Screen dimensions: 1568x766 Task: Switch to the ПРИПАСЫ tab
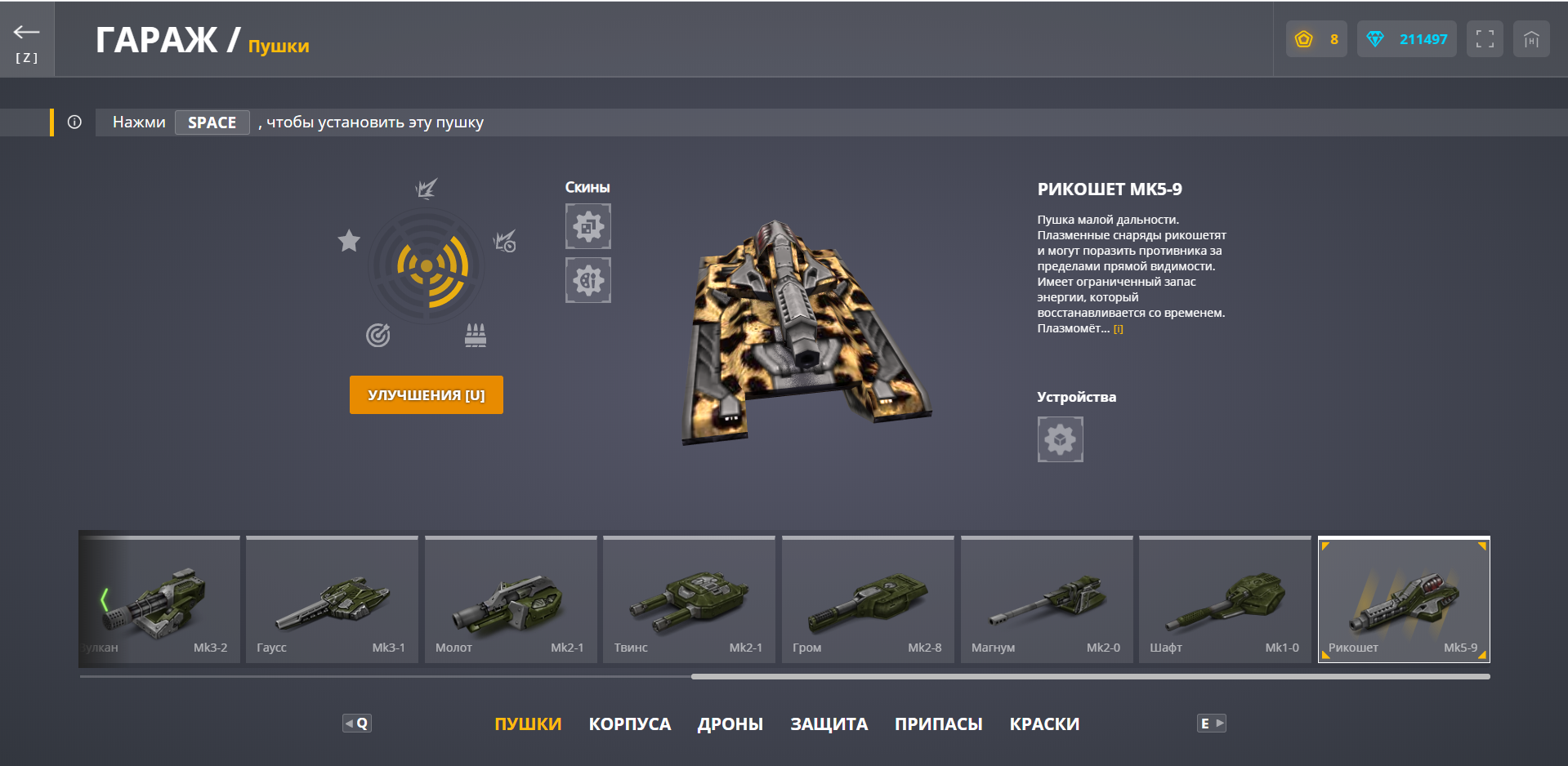(939, 724)
